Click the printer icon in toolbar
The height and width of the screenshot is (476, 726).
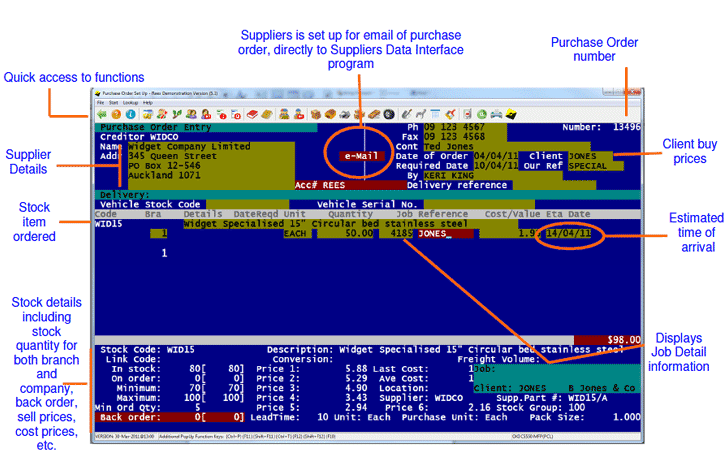point(497,115)
